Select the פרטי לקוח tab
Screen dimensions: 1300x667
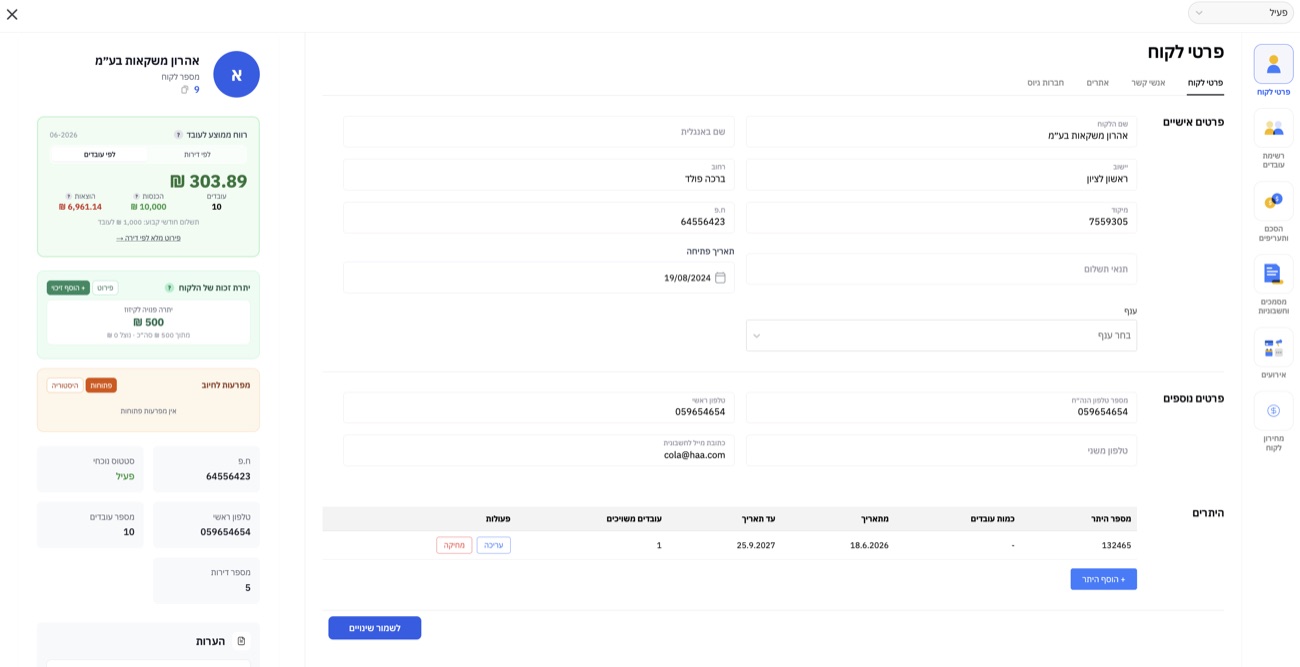pos(1205,83)
